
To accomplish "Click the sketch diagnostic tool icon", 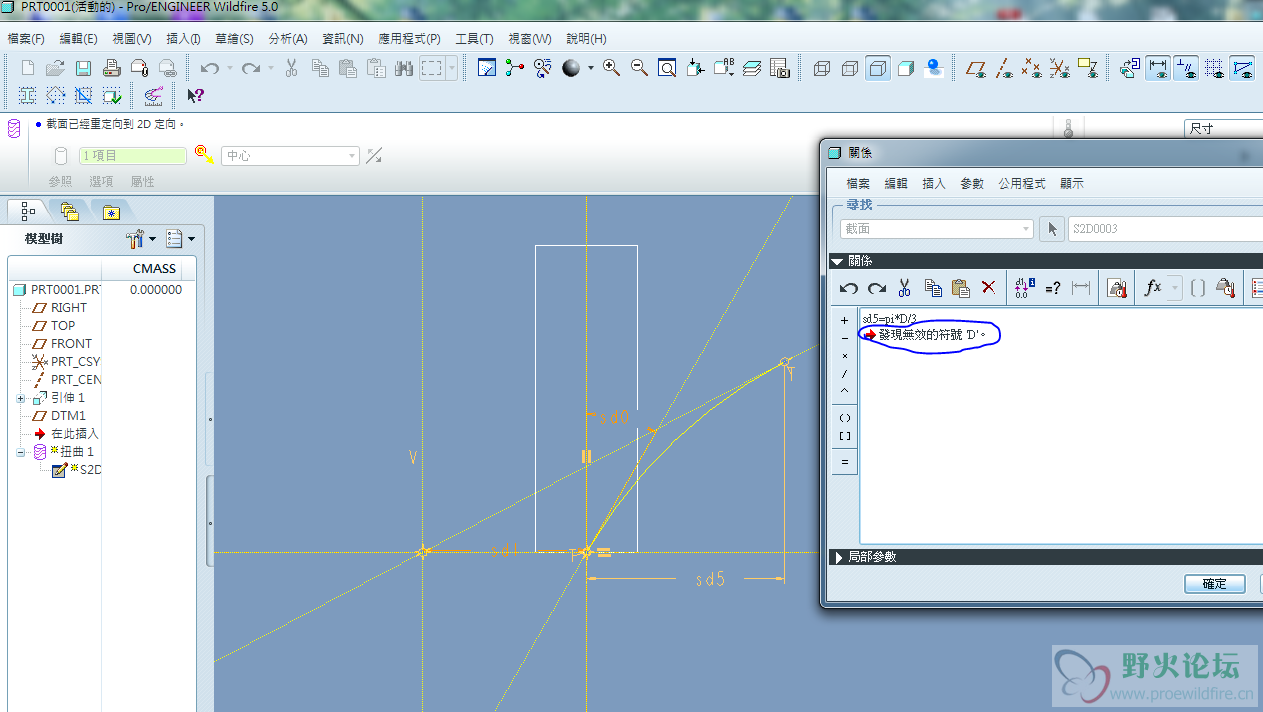I will click(153, 96).
